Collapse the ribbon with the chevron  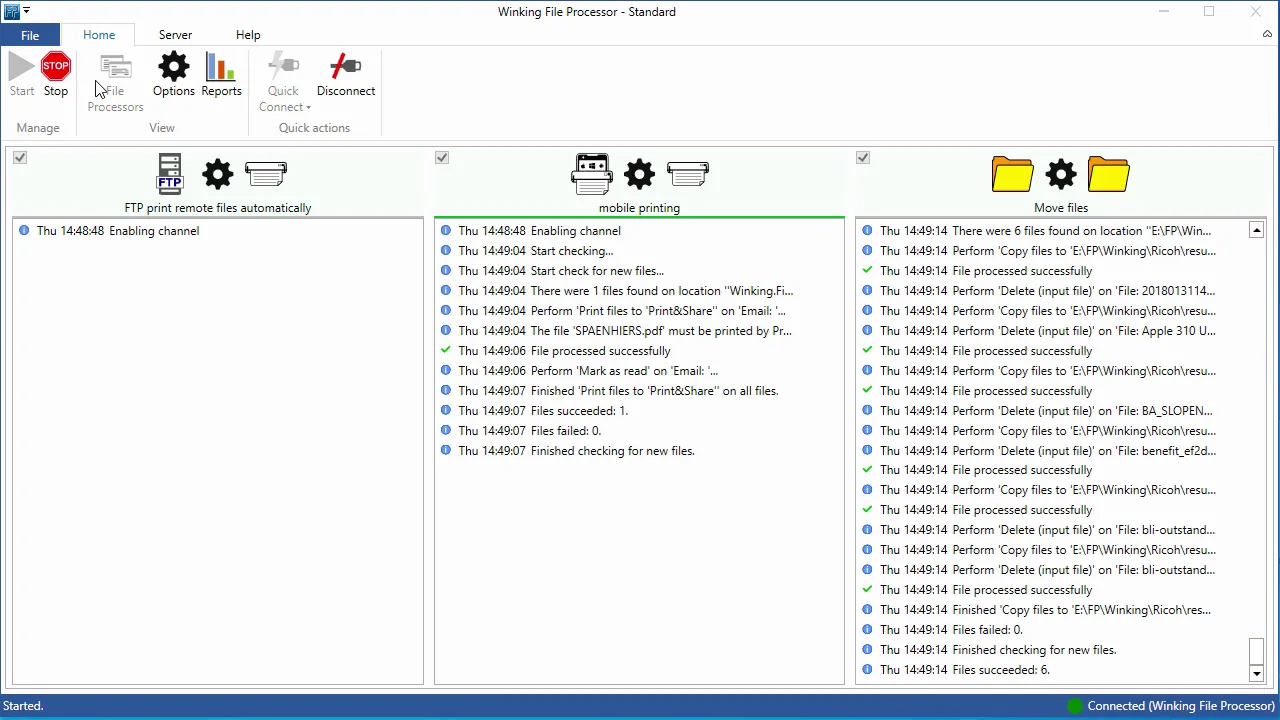(1267, 34)
